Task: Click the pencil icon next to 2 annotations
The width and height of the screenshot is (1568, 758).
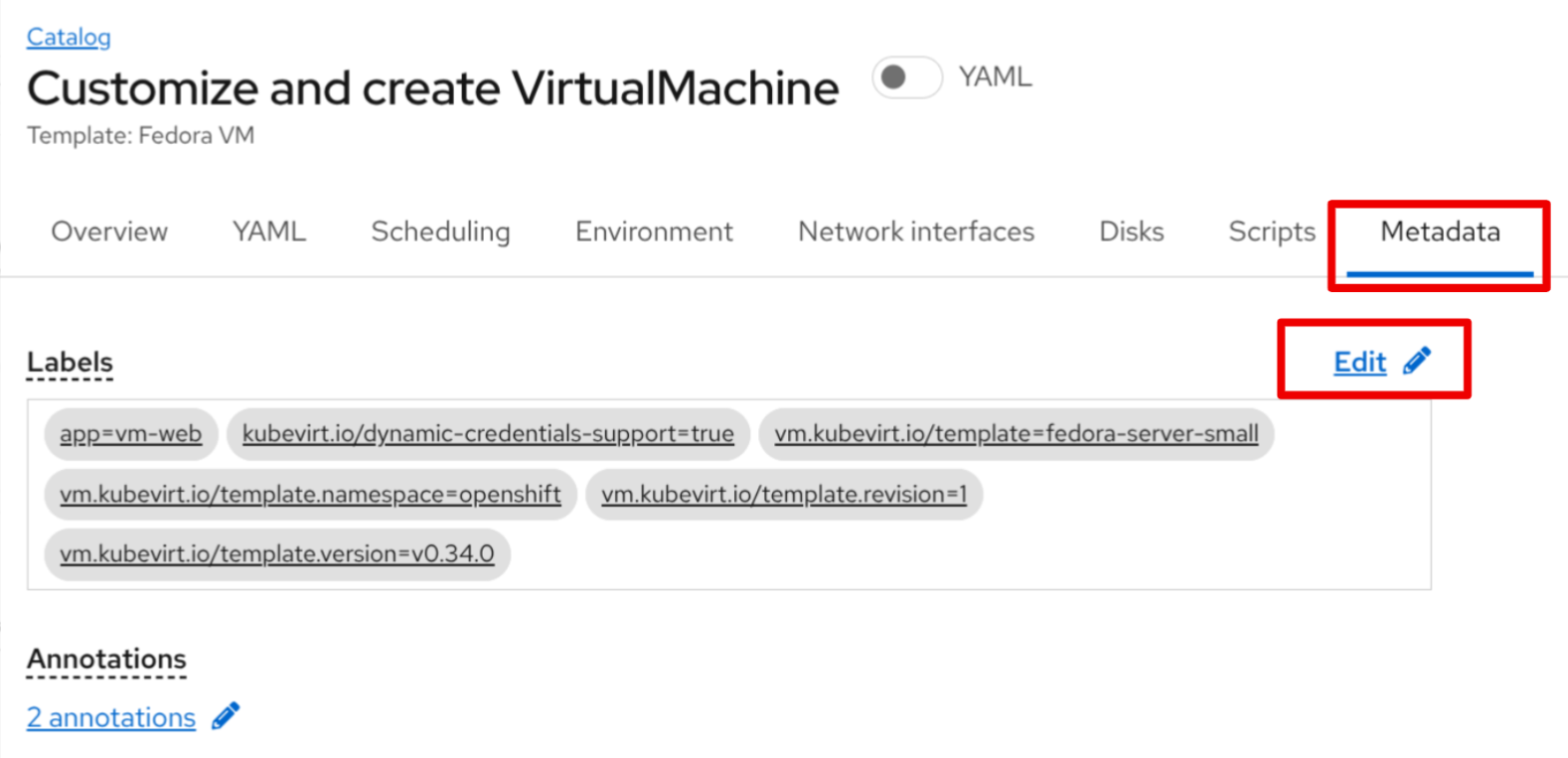Action: point(227,715)
